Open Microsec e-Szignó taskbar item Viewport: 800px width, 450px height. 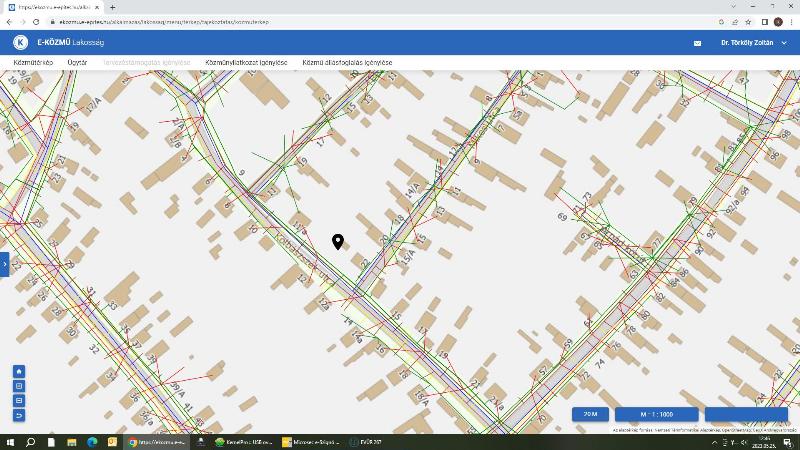coord(311,442)
